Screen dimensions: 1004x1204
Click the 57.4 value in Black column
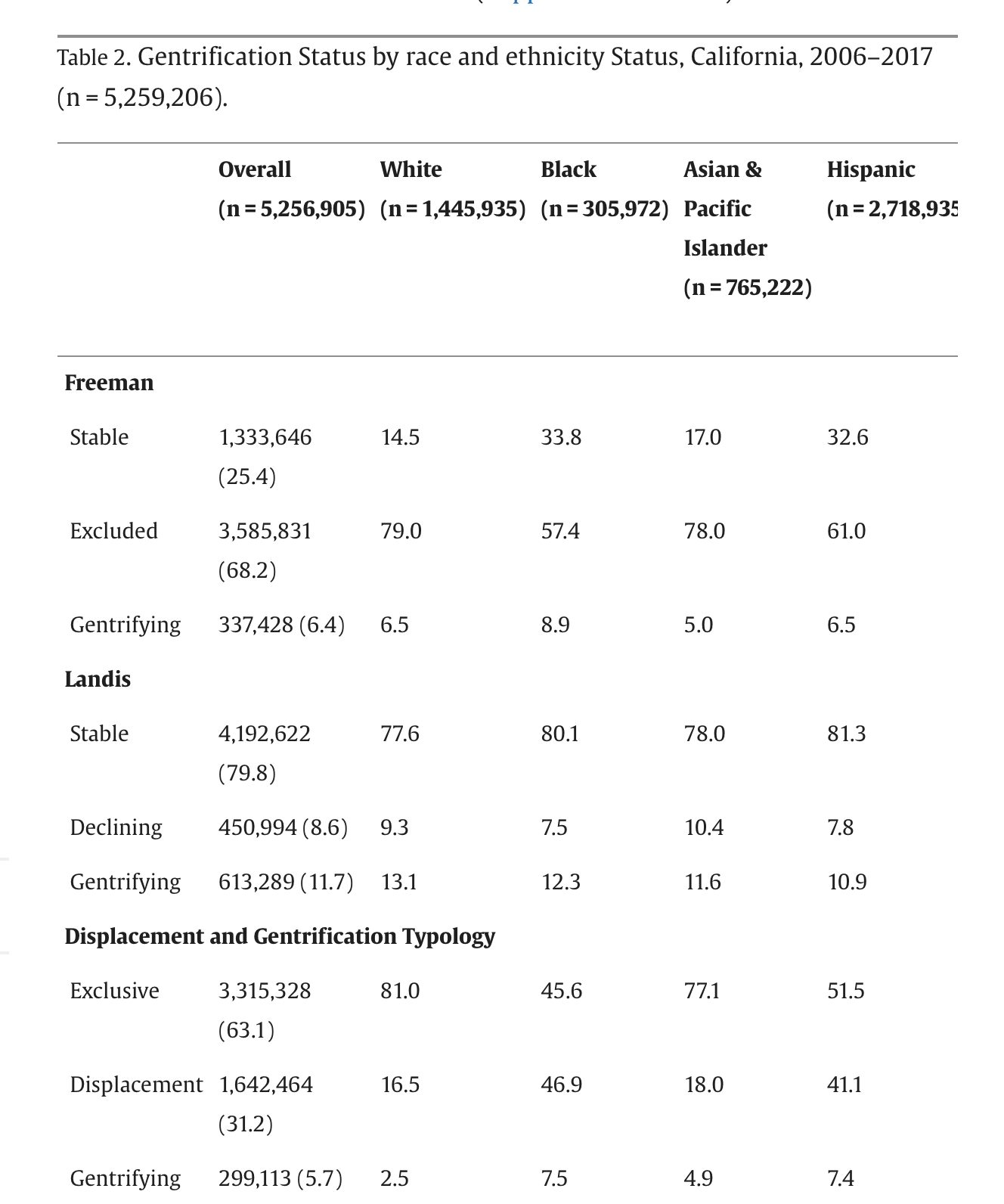pos(560,531)
